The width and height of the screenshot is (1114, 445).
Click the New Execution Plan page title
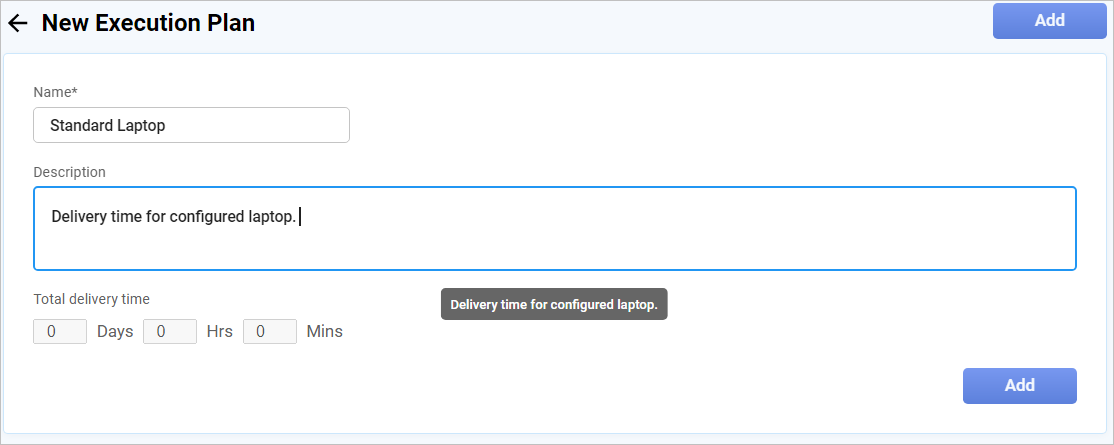148,23
